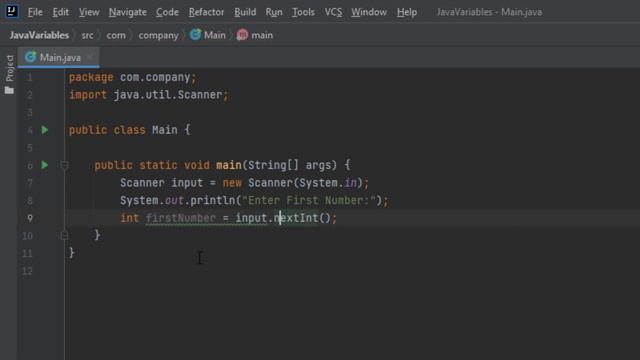Click line number 12 in the gutter
The height and width of the screenshot is (360, 640).
click(27, 271)
